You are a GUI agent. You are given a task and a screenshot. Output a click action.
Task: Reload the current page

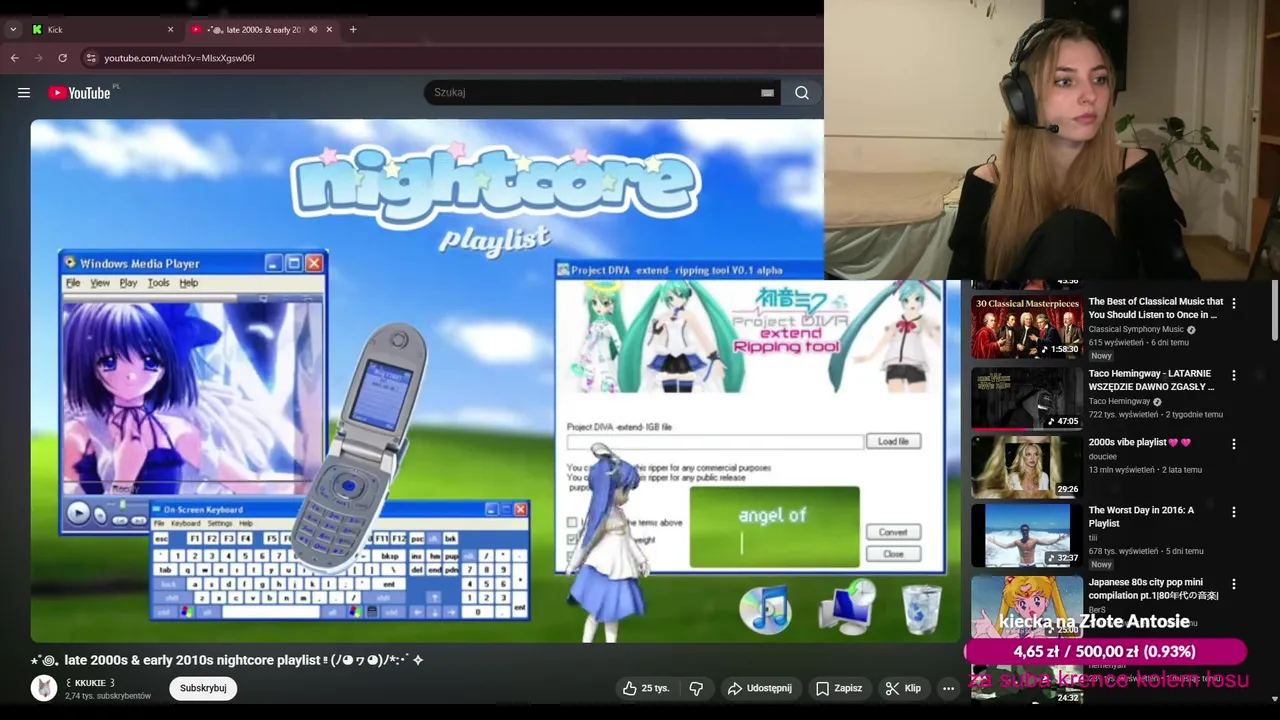pos(63,58)
